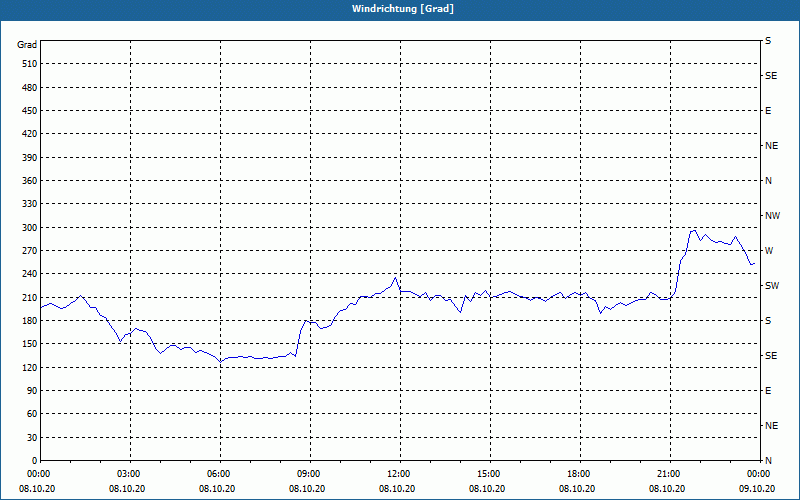Click the 08.10.20 date under 12:00
The height and width of the screenshot is (500, 800).
[397, 489]
